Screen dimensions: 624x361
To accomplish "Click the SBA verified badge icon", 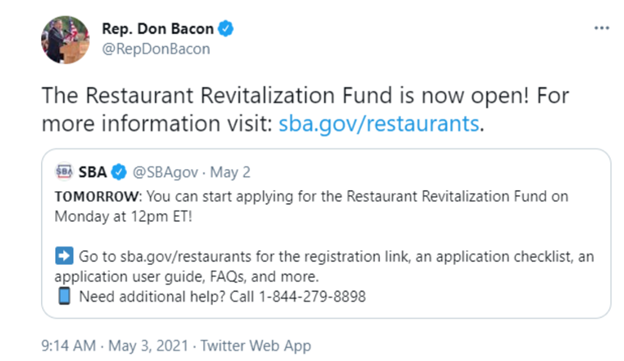I will tap(119, 172).
